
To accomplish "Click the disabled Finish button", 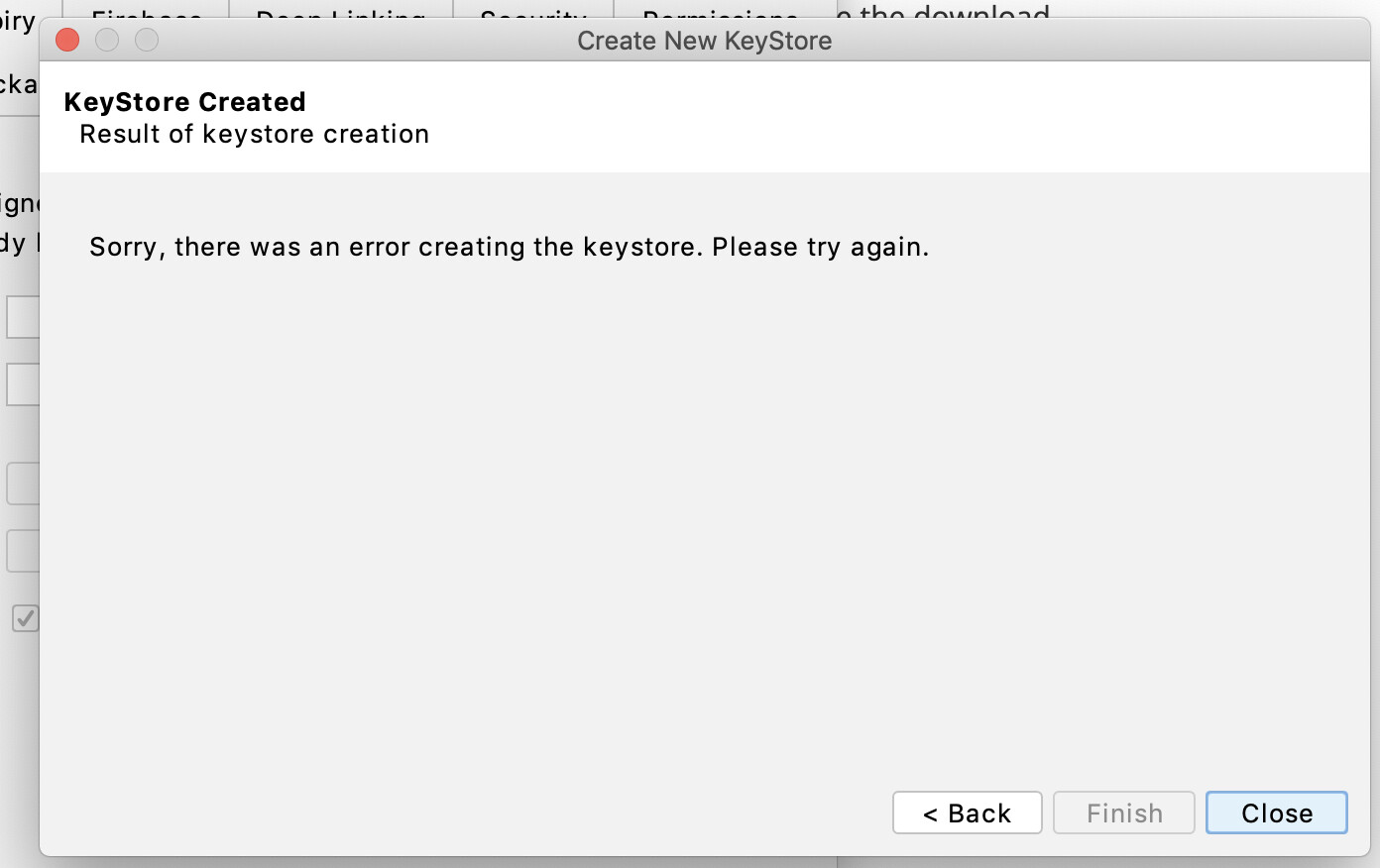I will 1123,813.
